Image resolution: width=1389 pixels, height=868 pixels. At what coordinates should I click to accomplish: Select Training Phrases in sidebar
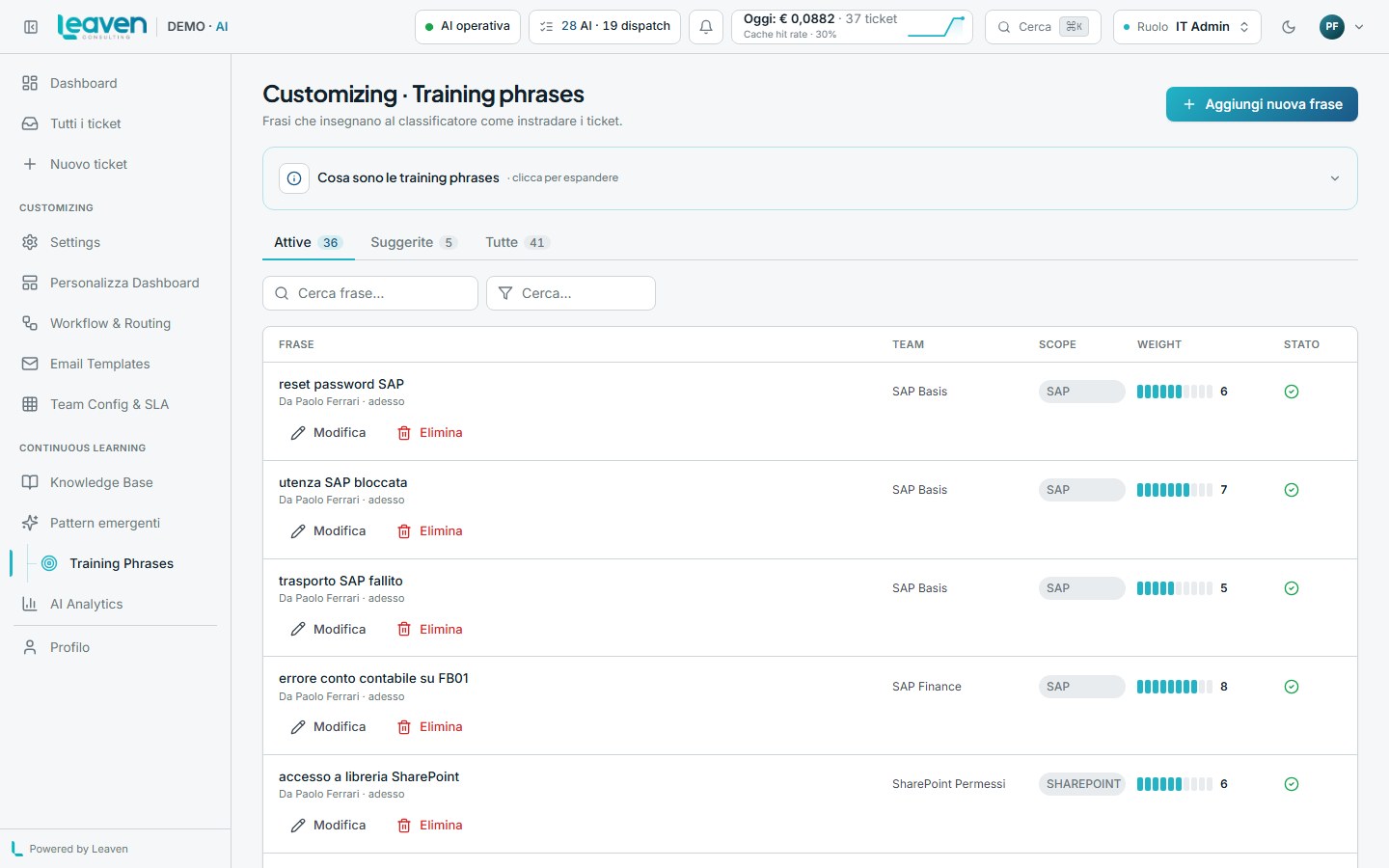pyautogui.click(x=123, y=563)
